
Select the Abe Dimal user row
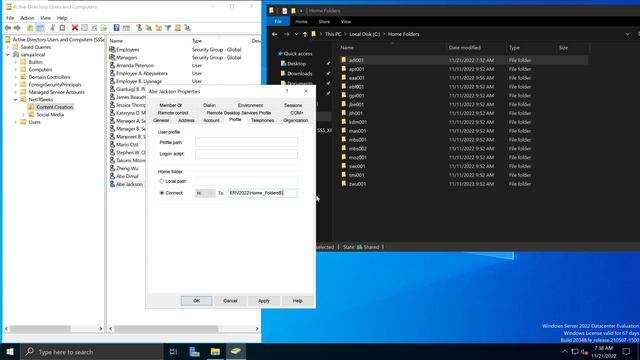[127, 176]
